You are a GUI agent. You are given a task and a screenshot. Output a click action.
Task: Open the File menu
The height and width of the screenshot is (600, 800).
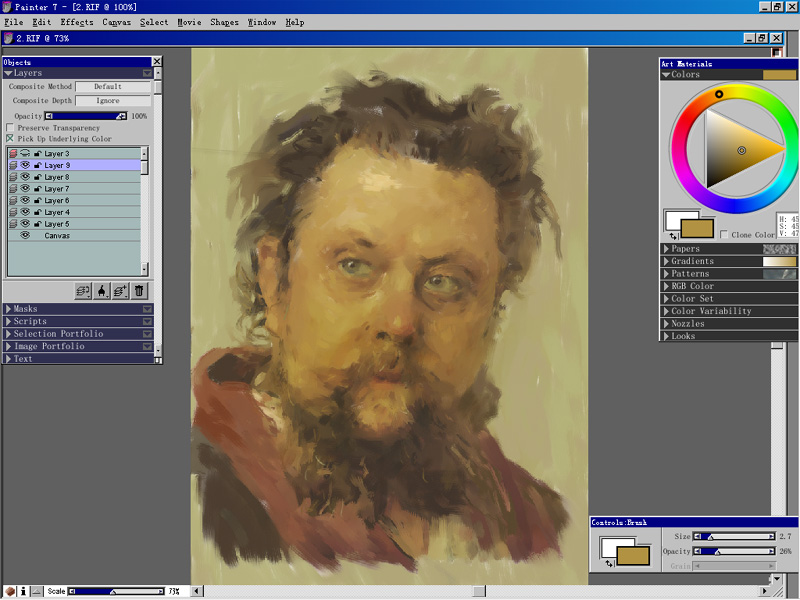14,22
